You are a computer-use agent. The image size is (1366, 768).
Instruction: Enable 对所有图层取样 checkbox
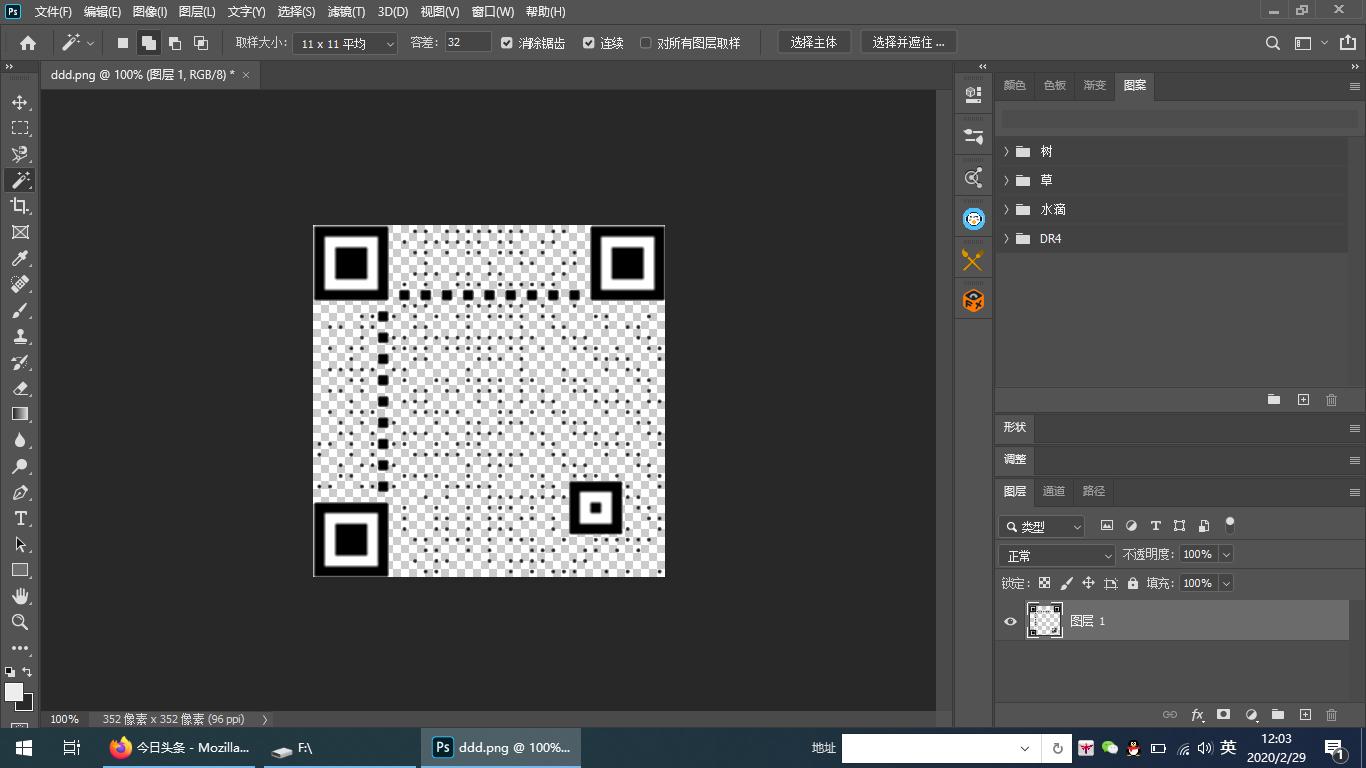[646, 43]
